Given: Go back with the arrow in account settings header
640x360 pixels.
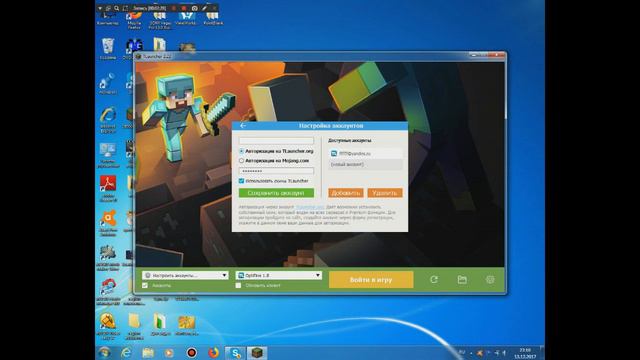Looking at the screenshot, I should [x=243, y=126].
